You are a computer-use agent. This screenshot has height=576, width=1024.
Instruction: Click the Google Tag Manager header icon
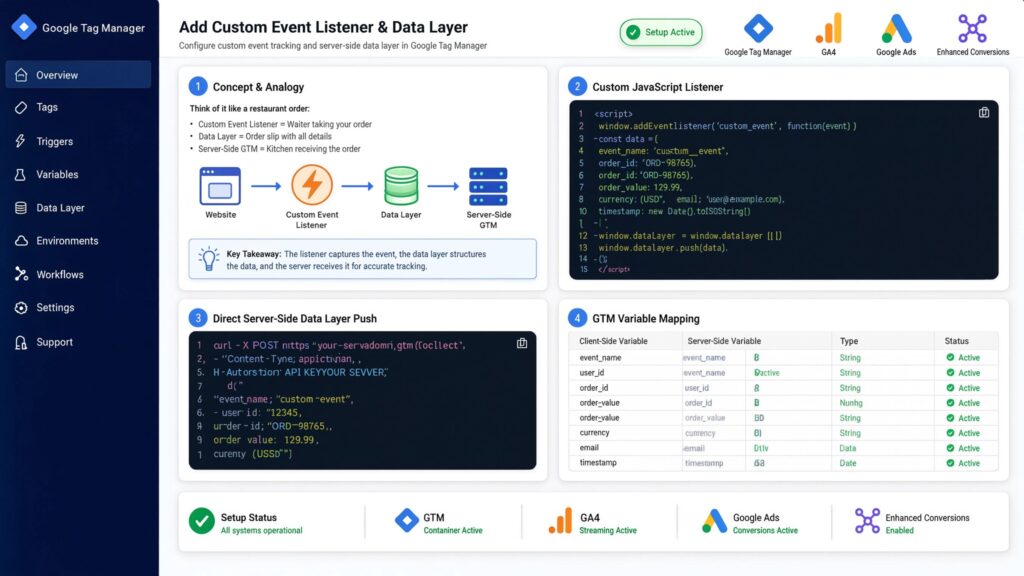(x=758, y=28)
